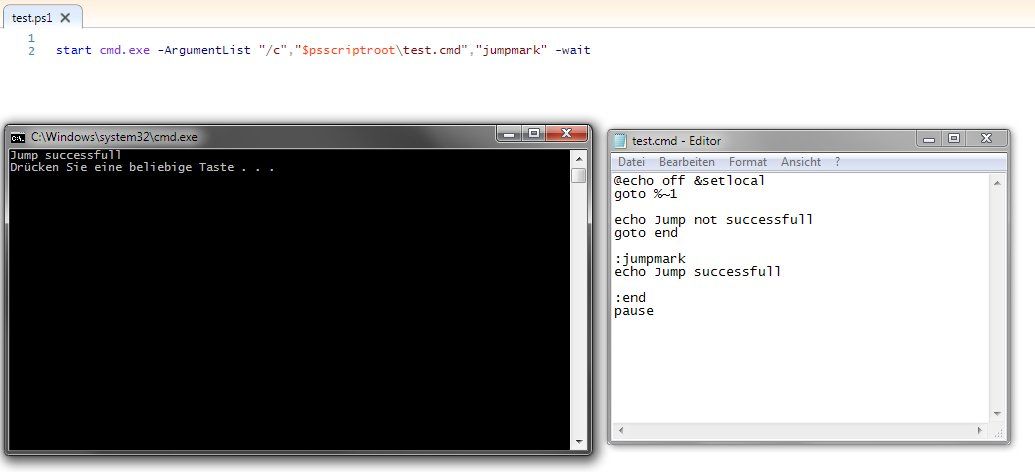Close the test.cmd Editor window
Image resolution: width=1035 pixels, height=472 pixels.
pyautogui.click(x=986, y=139)
